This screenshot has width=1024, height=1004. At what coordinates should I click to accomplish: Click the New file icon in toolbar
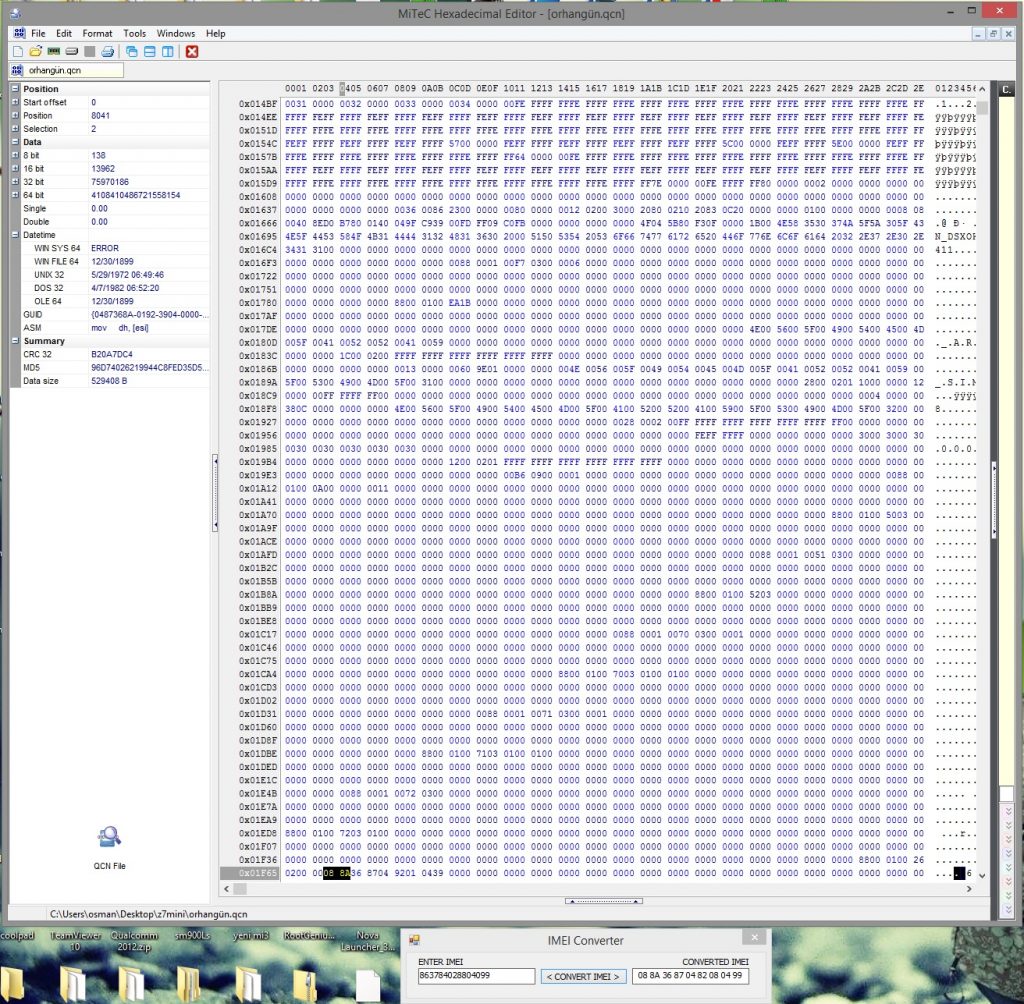[x=18, y=51]
